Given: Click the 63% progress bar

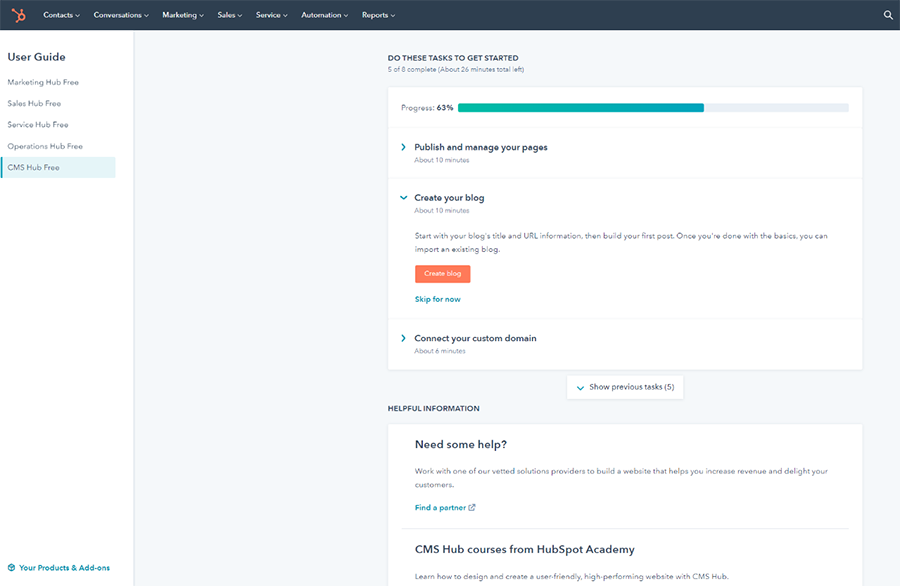Looking at the screenshot, I should coord(653,108).
